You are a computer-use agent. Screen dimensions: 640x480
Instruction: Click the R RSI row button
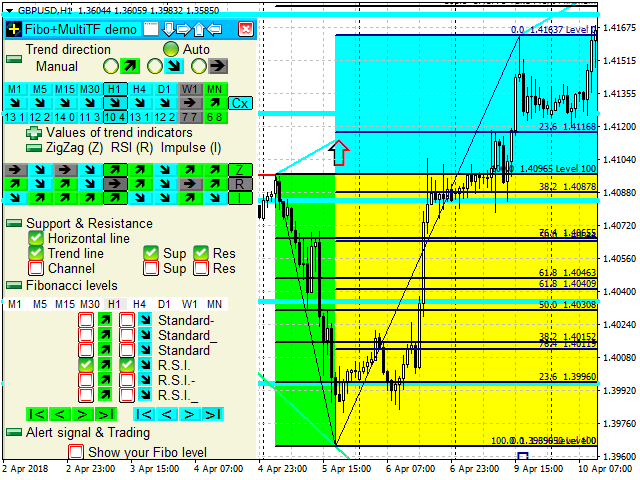pos(240,184)
